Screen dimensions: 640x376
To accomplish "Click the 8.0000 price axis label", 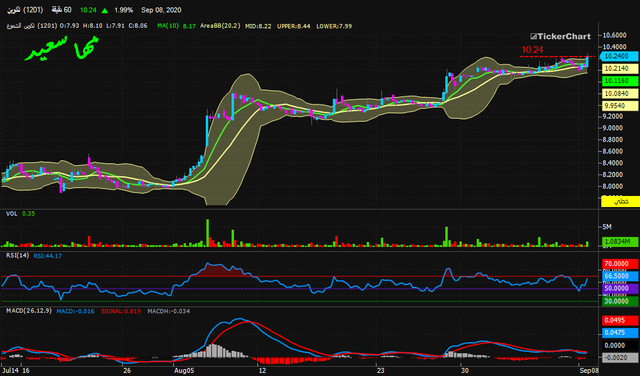I will (x=614, y=186).
